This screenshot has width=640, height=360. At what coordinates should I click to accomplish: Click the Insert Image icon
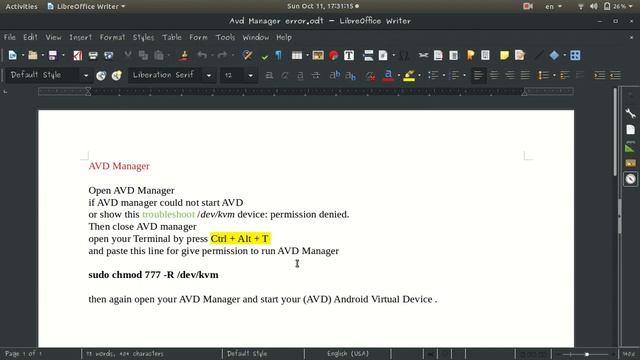[x=318, y=55]
